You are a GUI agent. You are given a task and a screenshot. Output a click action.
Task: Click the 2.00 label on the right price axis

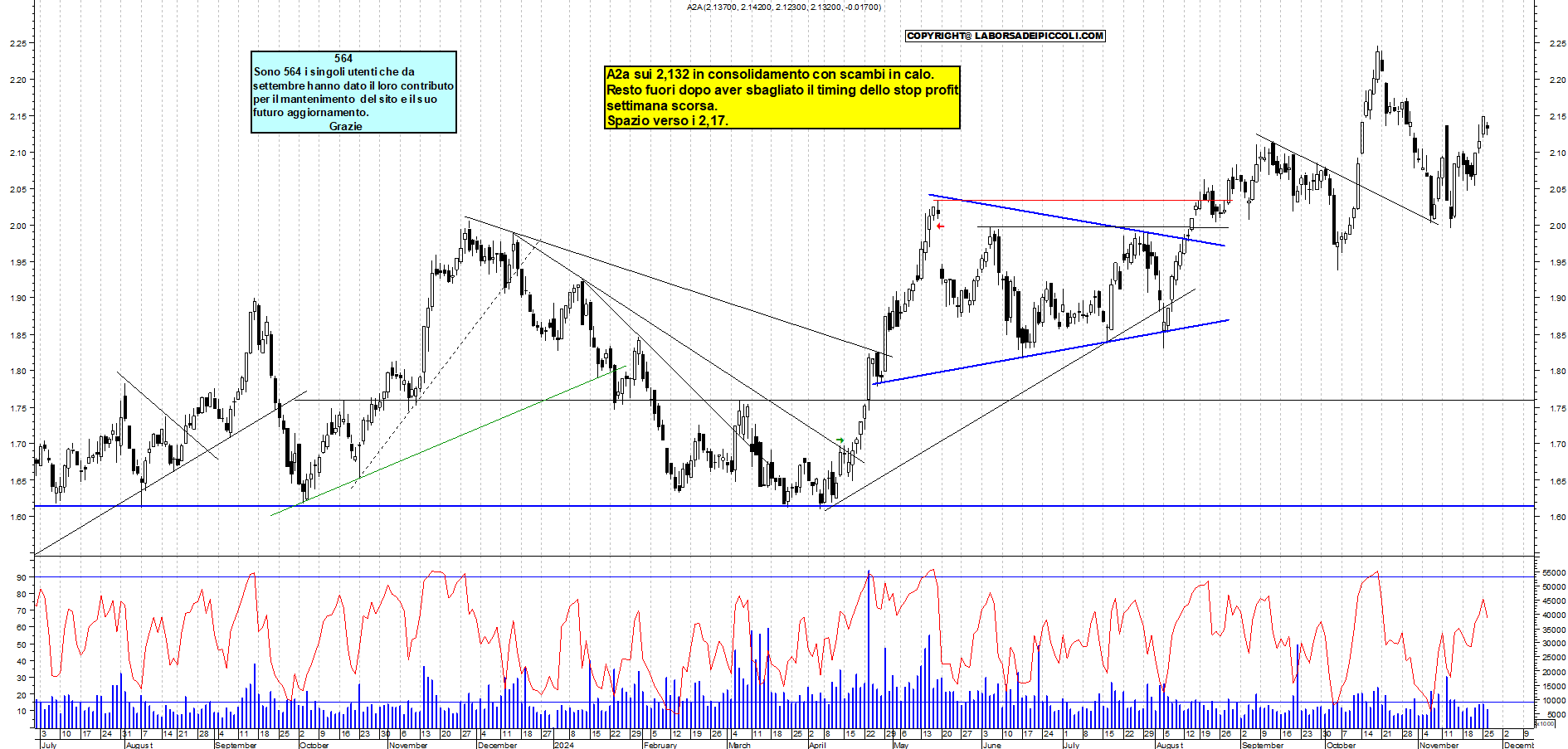point(1557,226)
